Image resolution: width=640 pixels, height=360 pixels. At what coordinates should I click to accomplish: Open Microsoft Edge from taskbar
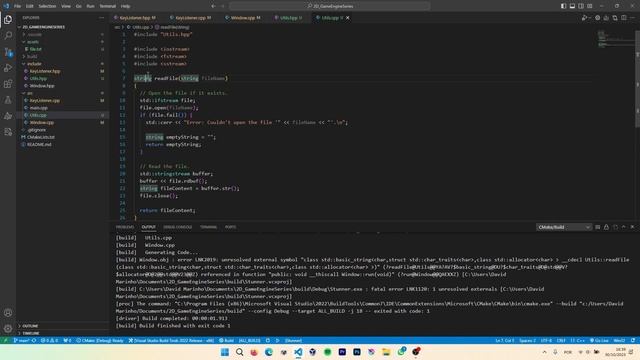coord(269,352)
